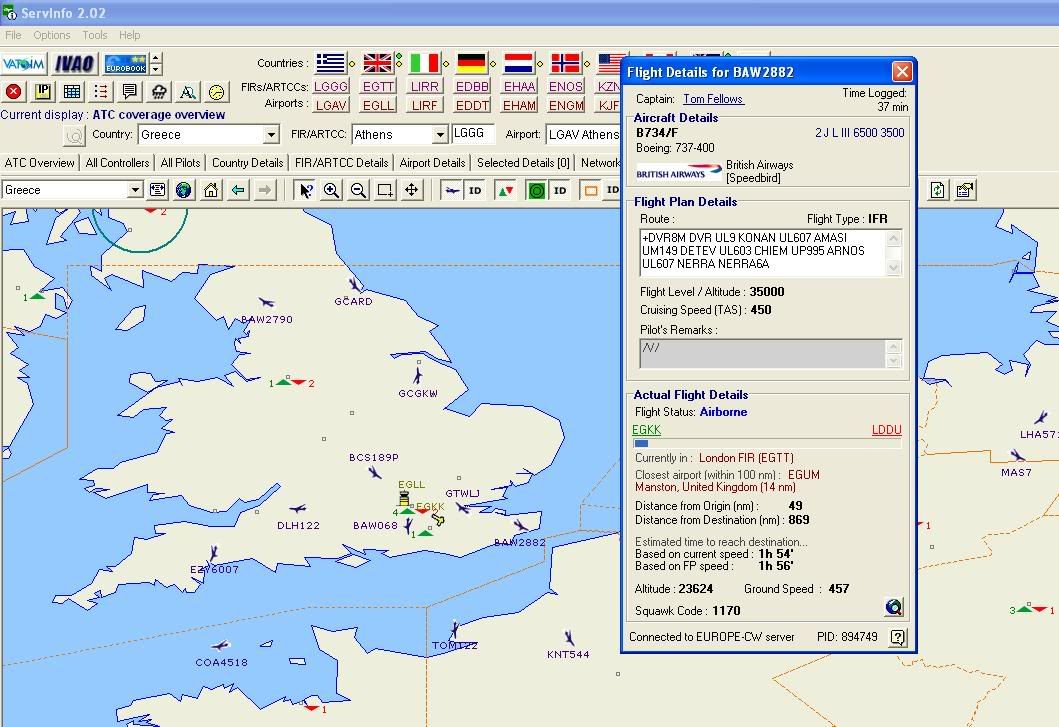Switch to the All Pilots tab
Viewport: 1059px width, 727px height.
180,163
